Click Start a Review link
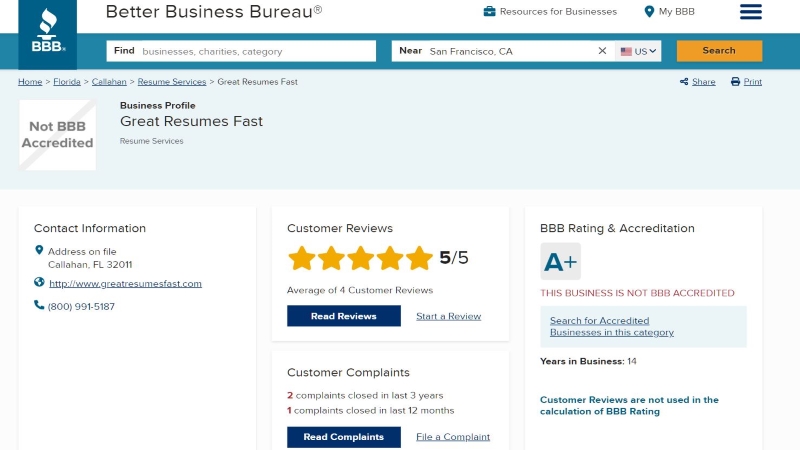The width and height of the screenshot is (800, 450). point(448,316)
